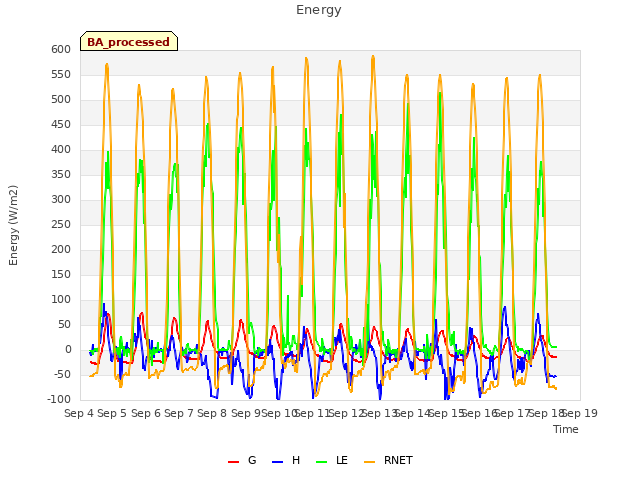The image size is (640, 480).
Task: Click the Sep 6 x-axis tick label
Action: coord(146,413)
